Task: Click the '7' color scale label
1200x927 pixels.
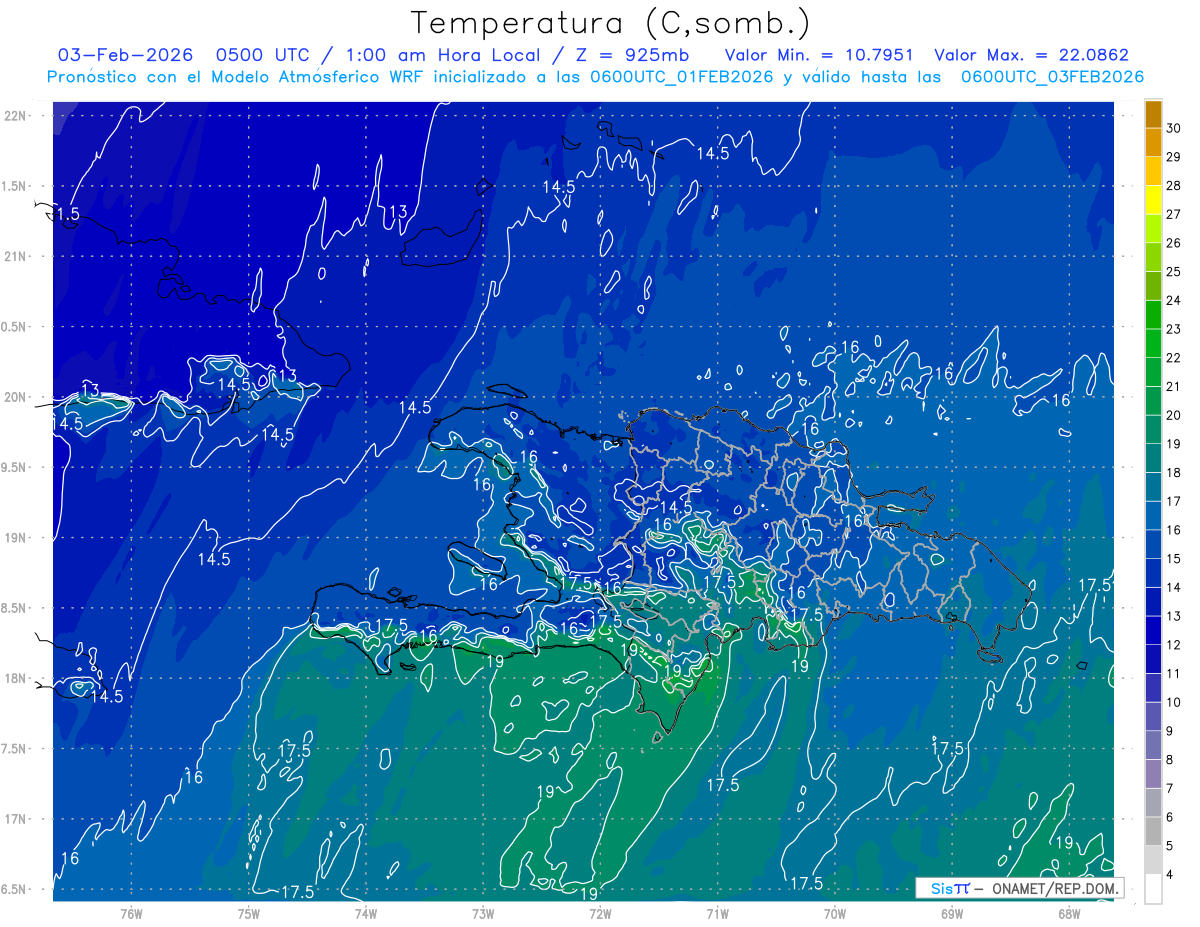Action: [1170, 788]
